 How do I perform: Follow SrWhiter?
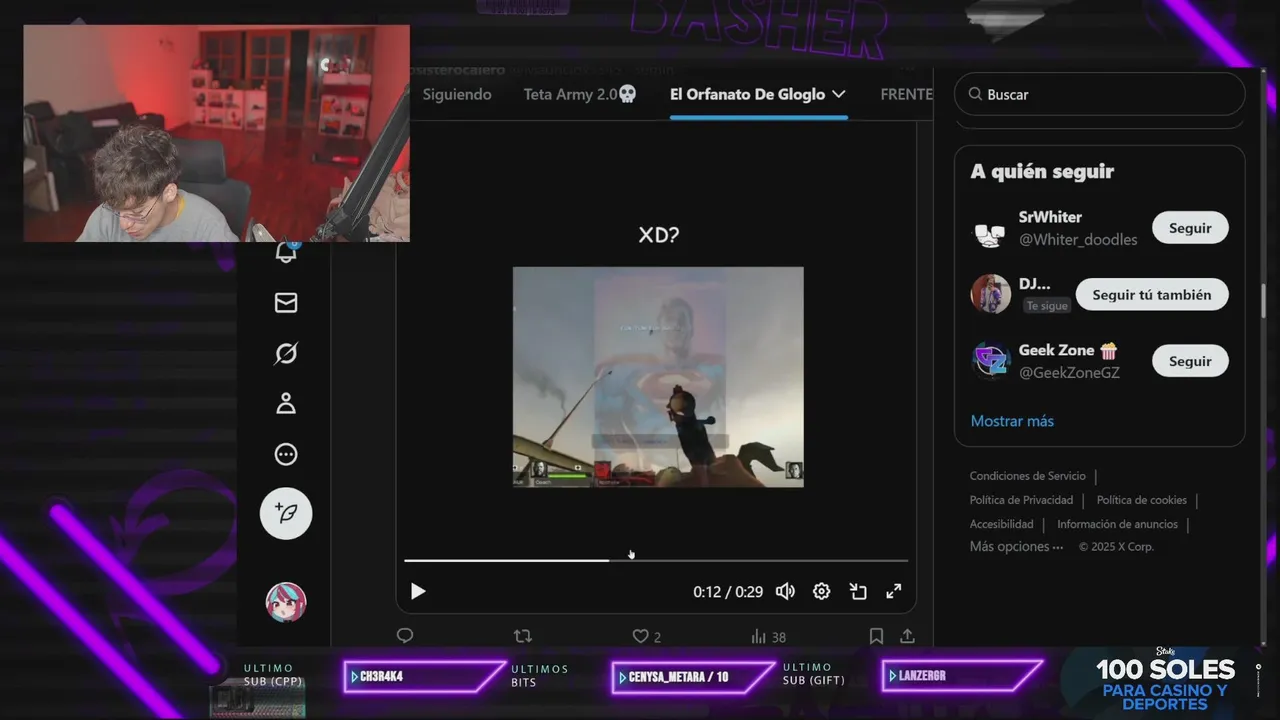pos(1190,228)
